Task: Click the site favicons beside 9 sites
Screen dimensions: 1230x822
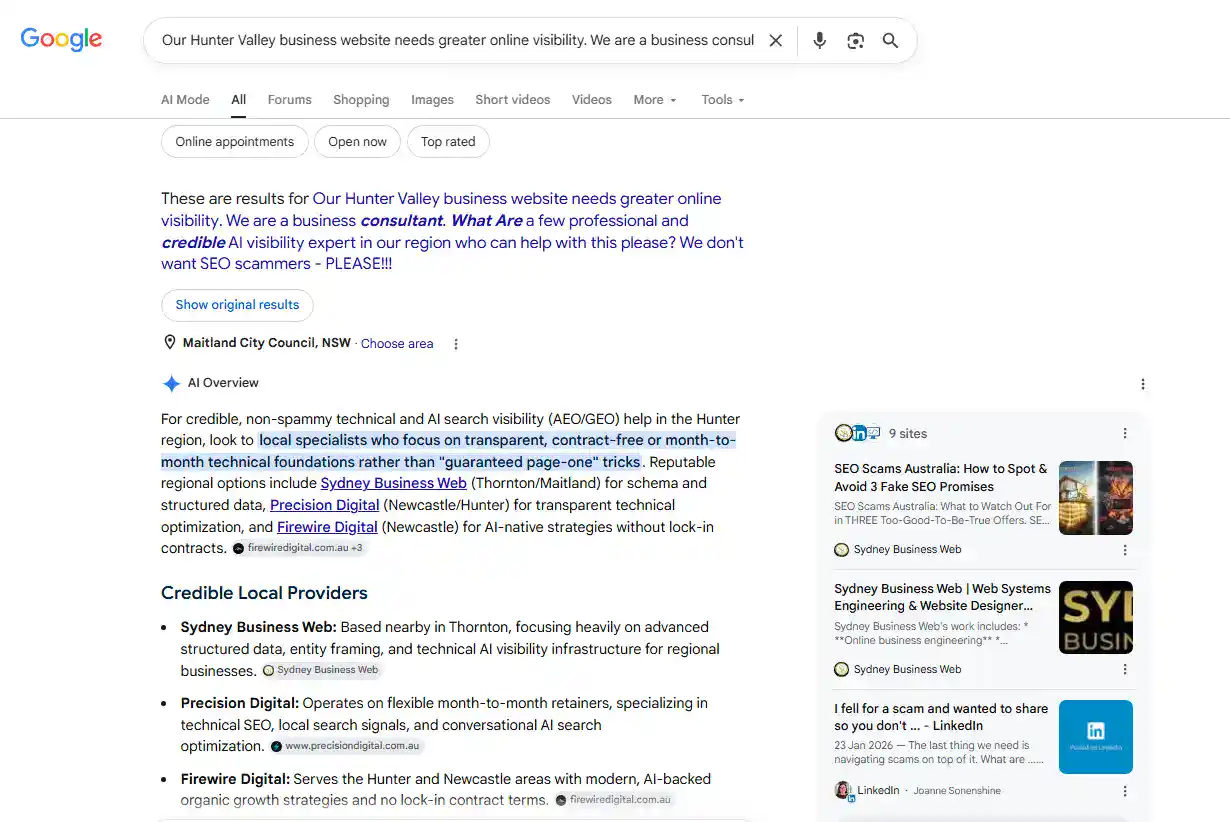Action: click(858, 433)
